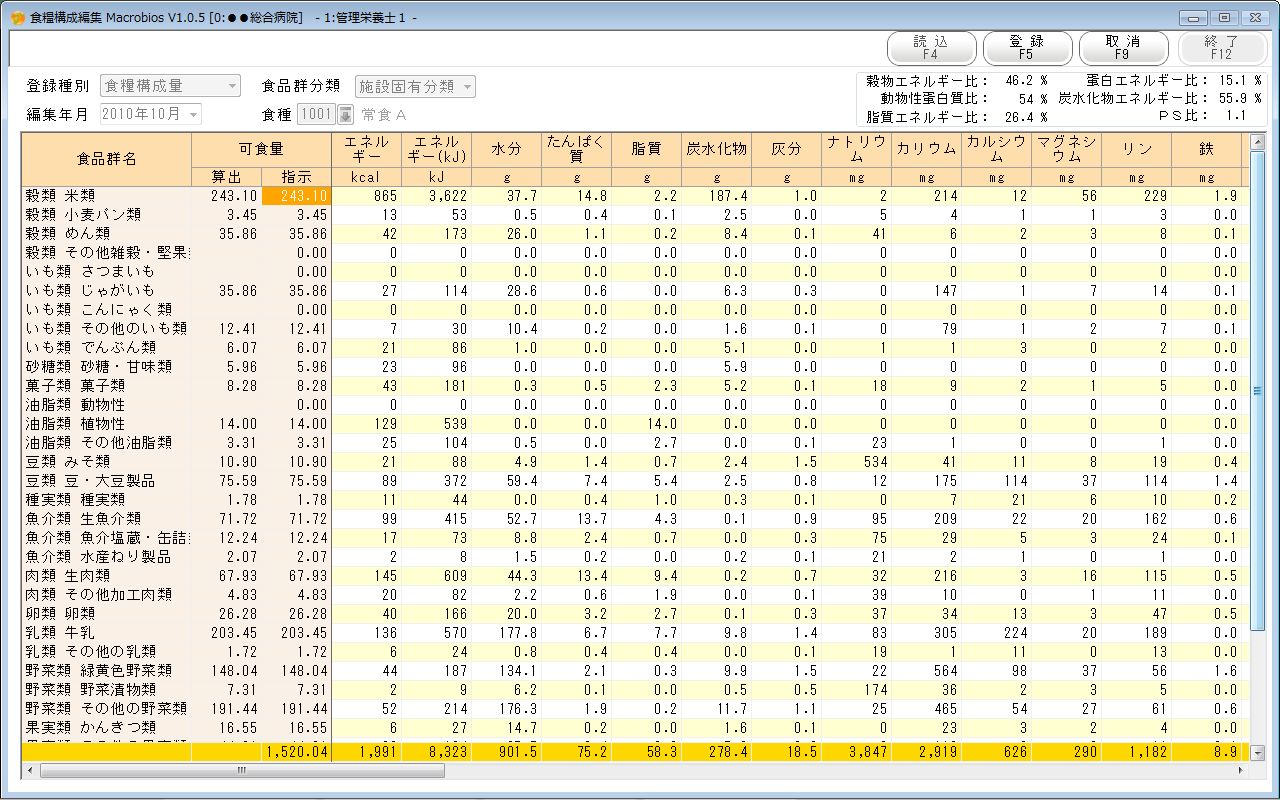Open the 登録種別 dropdown

click(x=170, y=86)
